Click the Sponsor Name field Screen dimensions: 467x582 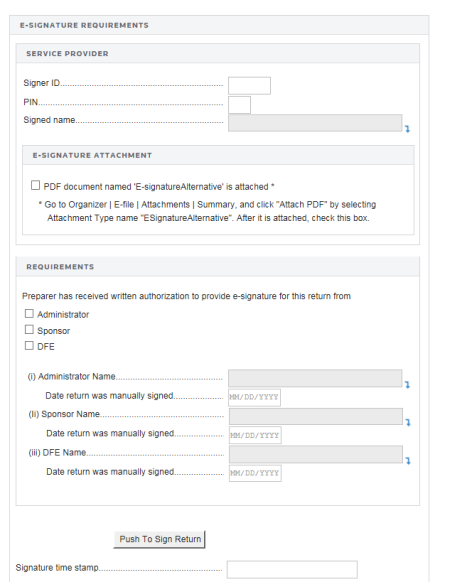click(316, 416)
